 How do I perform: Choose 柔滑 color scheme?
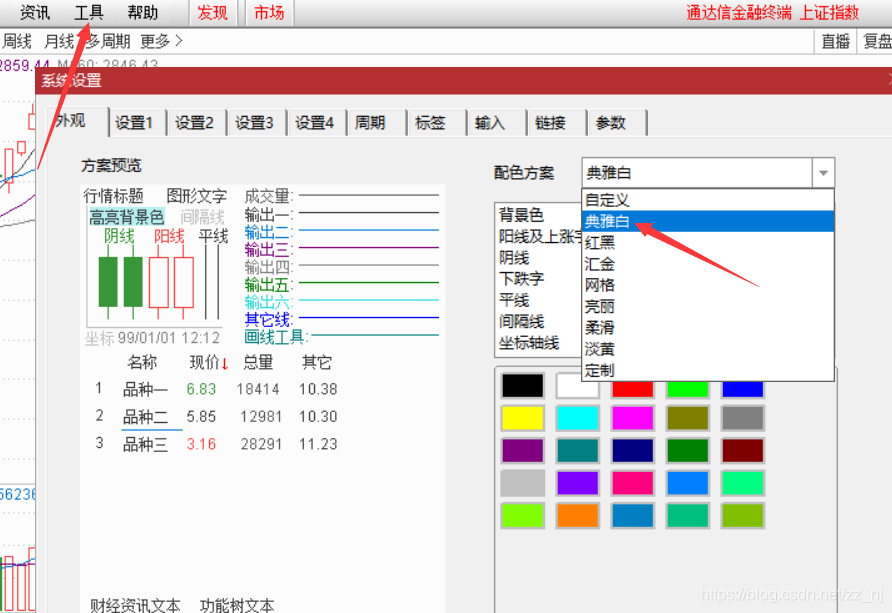pyautogui.click(x=708, y=328)
